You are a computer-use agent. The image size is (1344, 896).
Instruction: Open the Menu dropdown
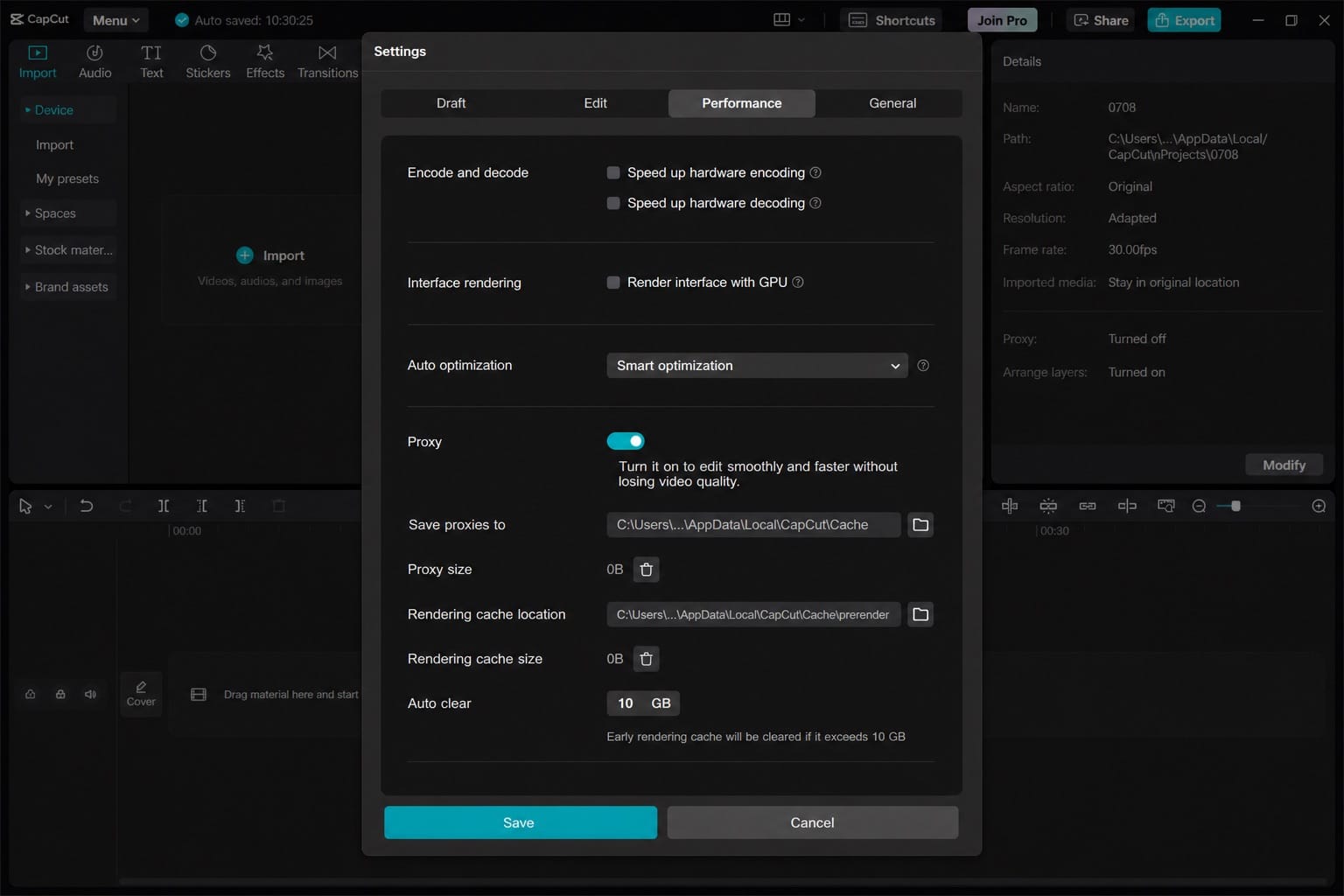point(115,20)
